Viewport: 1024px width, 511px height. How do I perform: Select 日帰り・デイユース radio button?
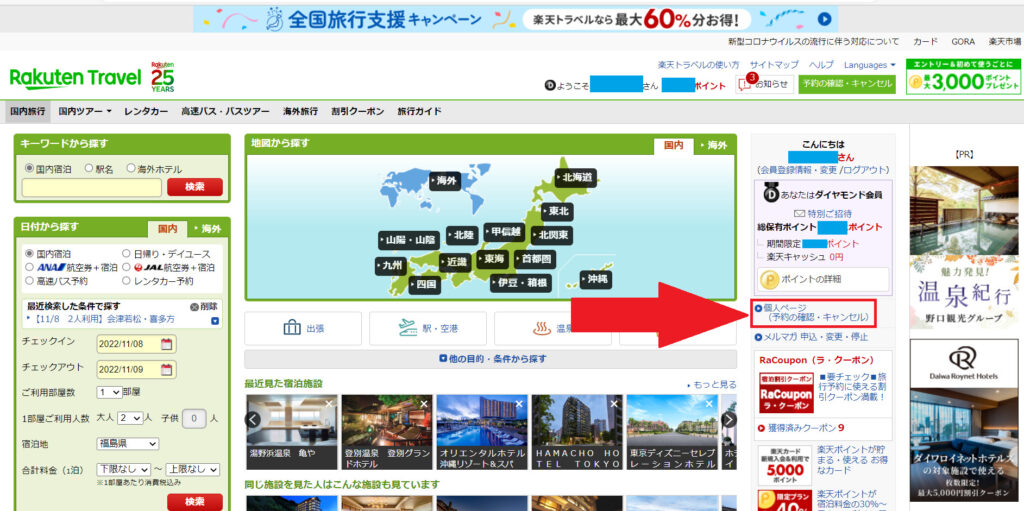127,253
